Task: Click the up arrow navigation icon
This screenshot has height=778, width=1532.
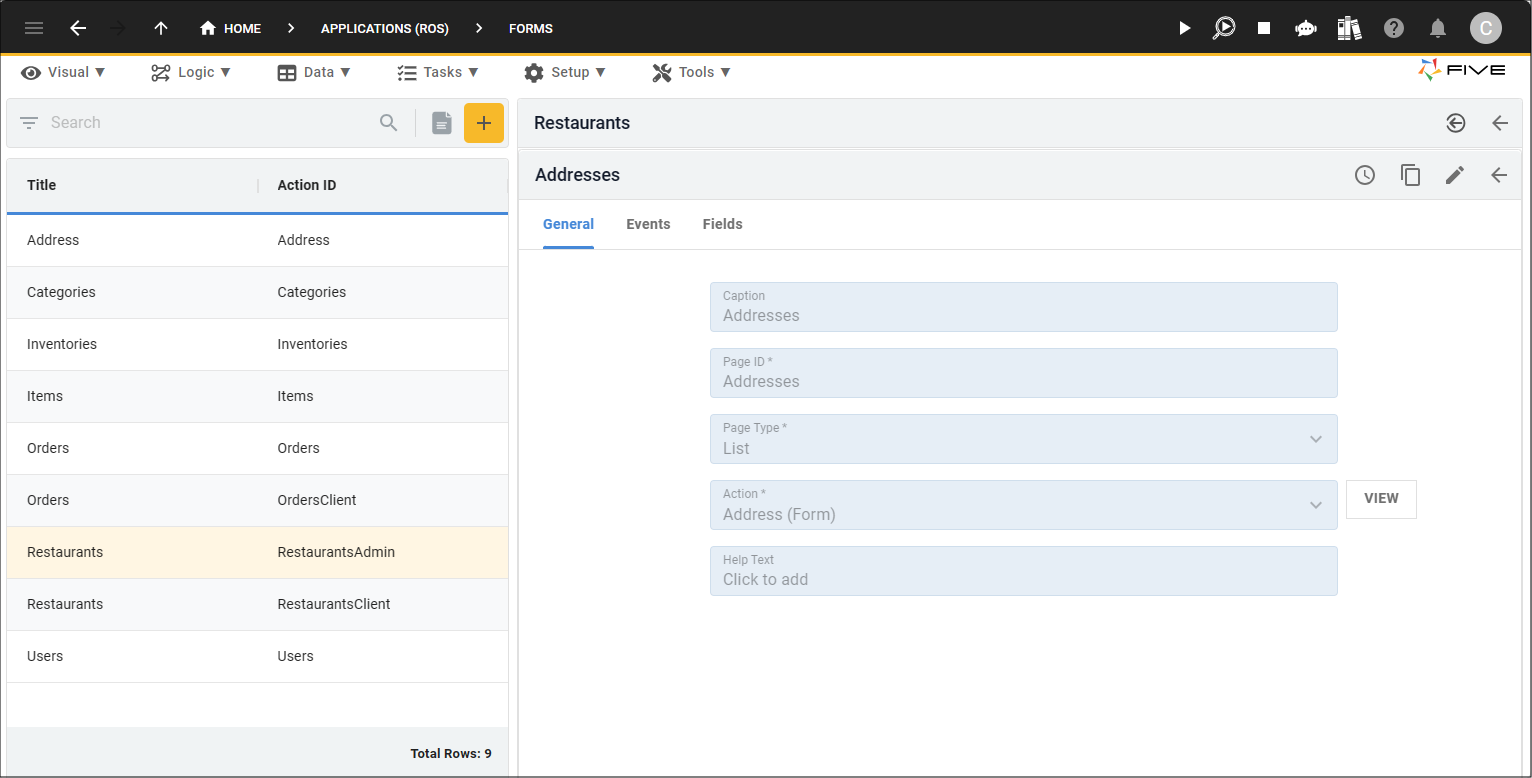Action: (x=161, y=28)
